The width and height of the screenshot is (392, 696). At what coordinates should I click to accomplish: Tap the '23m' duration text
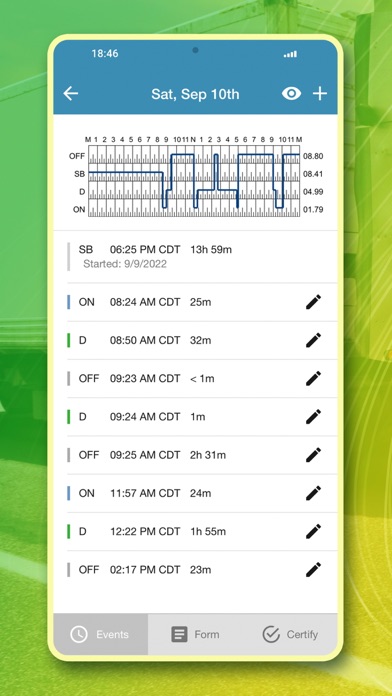201,569
